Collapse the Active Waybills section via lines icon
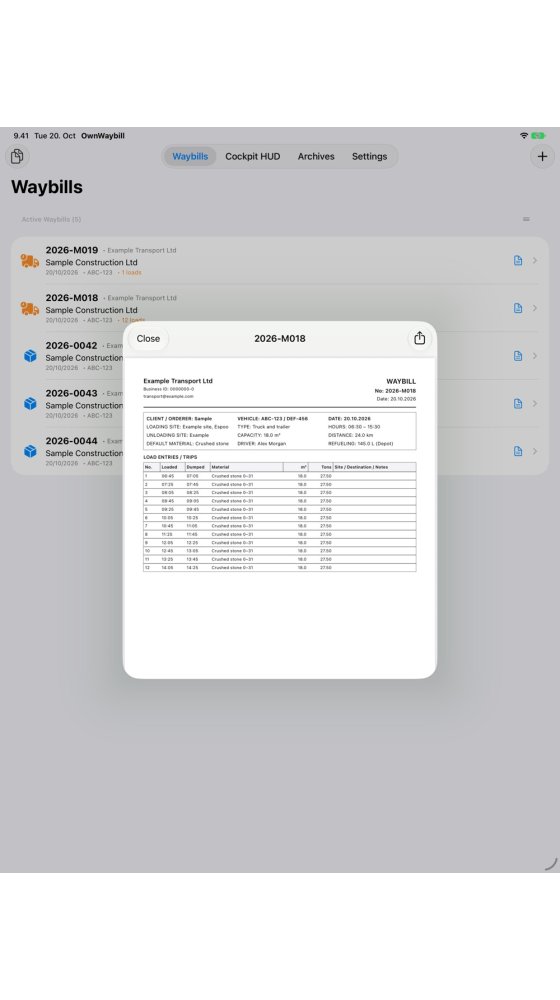Screen dimensions: 560x1000 pos(526,219)
